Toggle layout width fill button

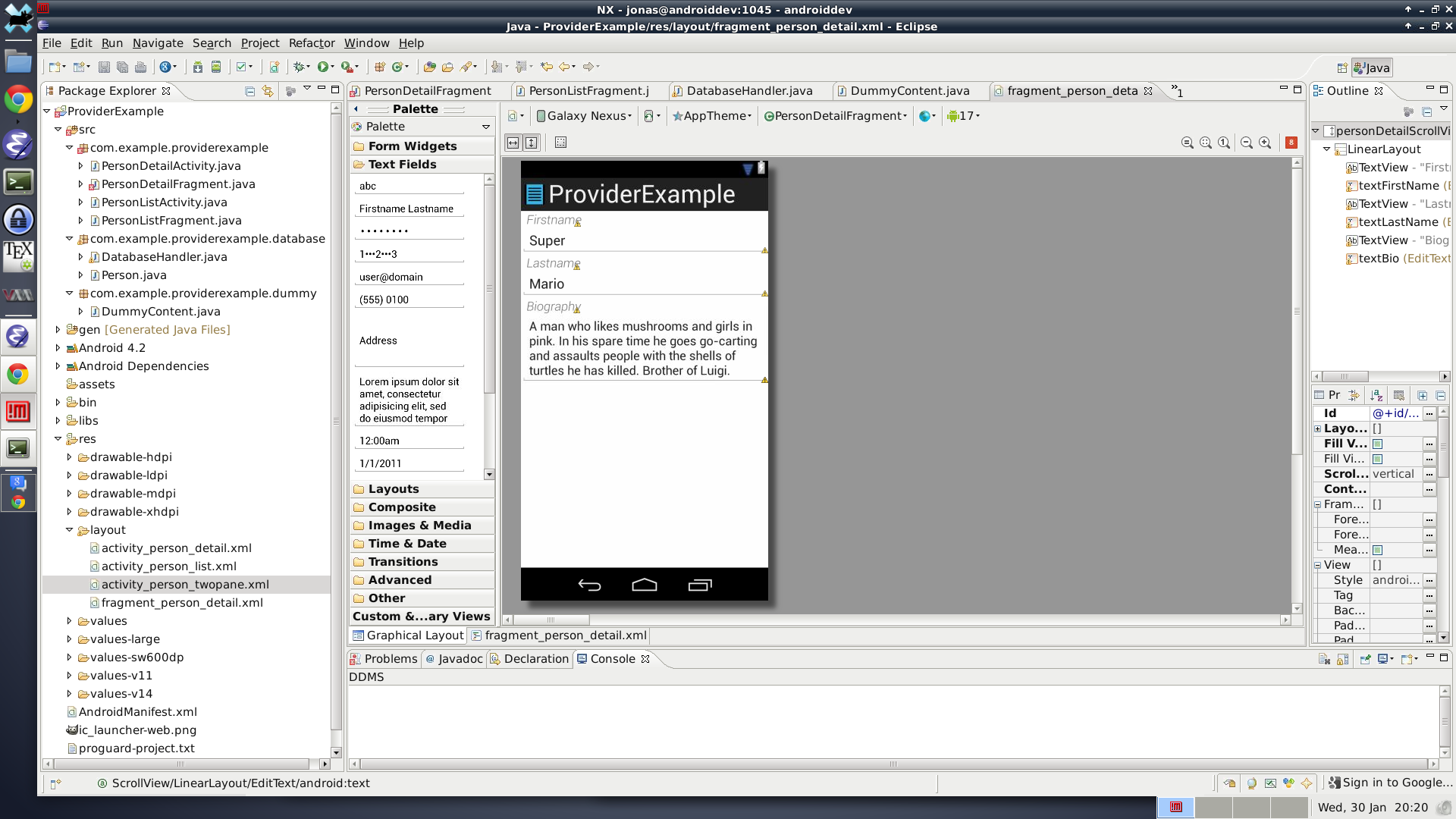(x=513, y=143)
